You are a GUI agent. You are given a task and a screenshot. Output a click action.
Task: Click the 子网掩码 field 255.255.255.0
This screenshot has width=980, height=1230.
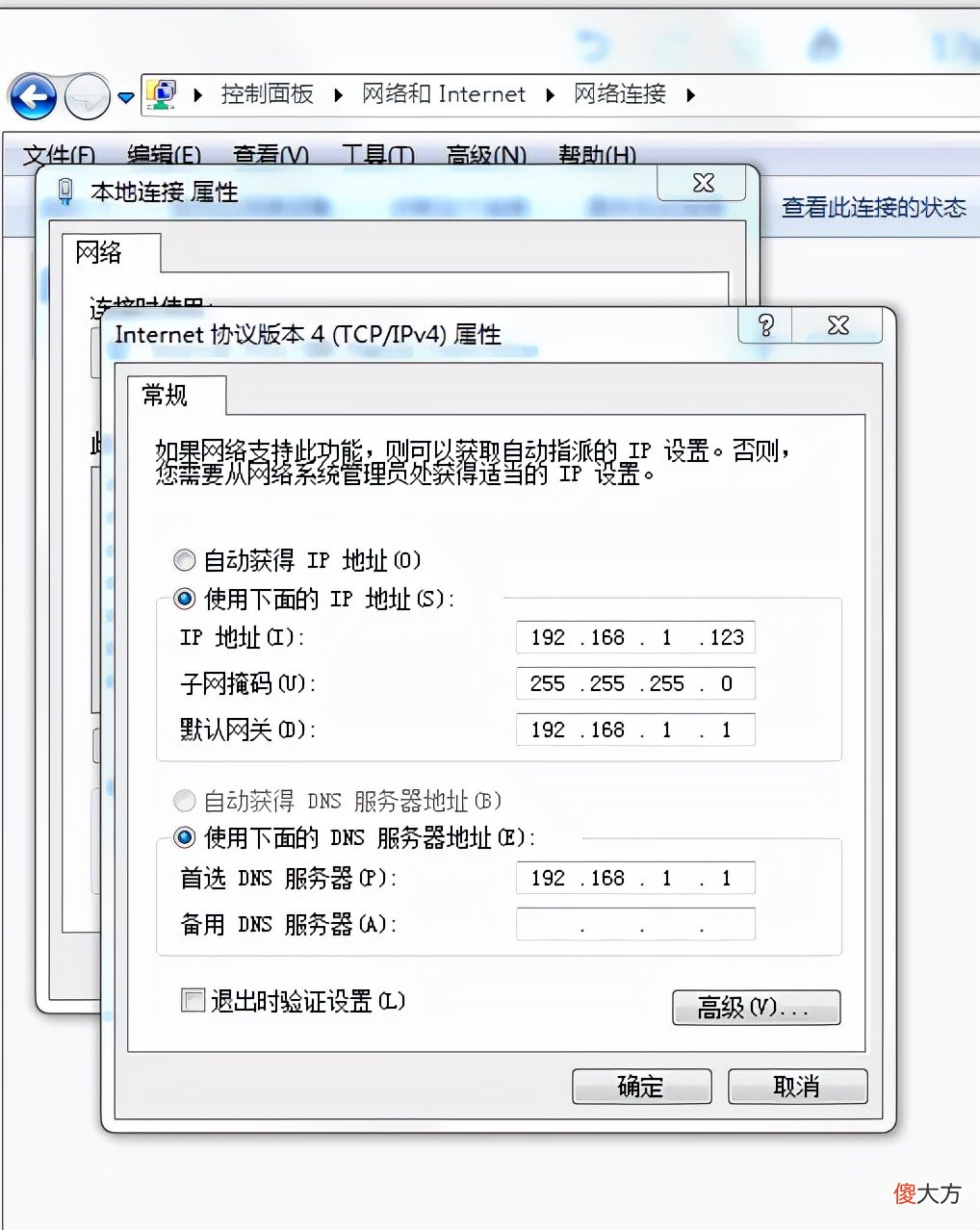(635, 683)
